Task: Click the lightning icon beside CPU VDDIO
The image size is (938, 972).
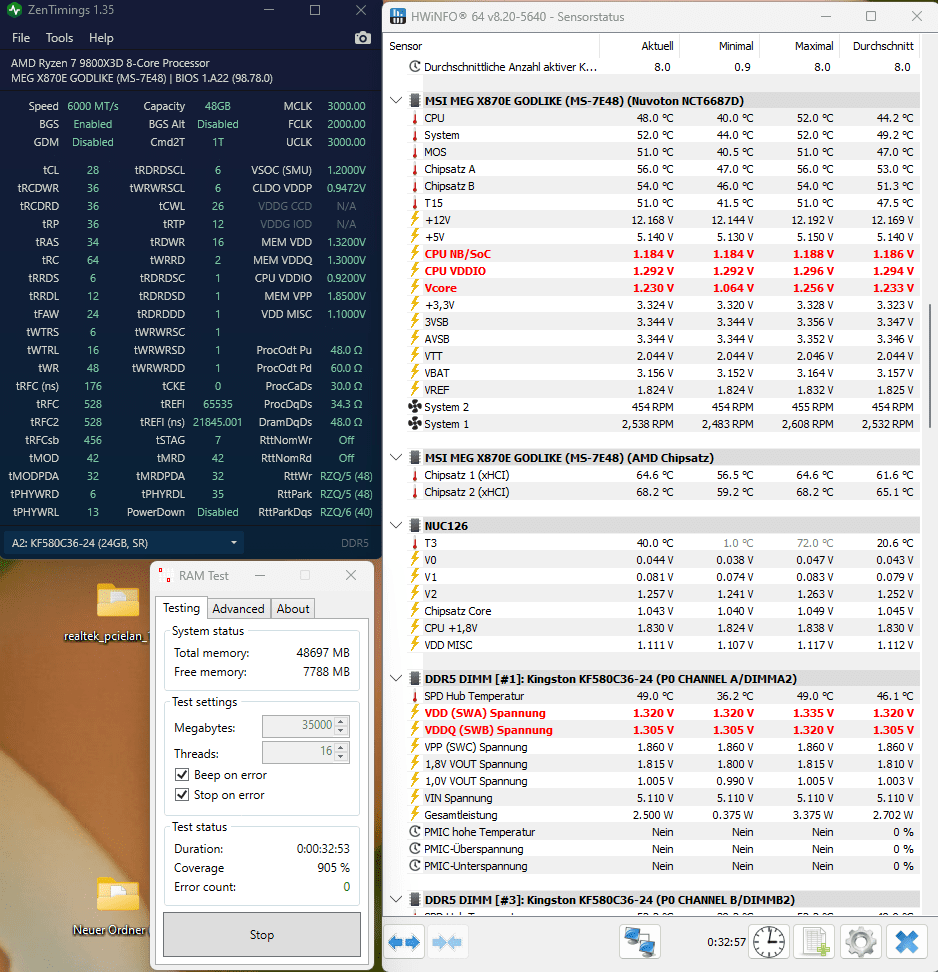Action: pos(415,271)
